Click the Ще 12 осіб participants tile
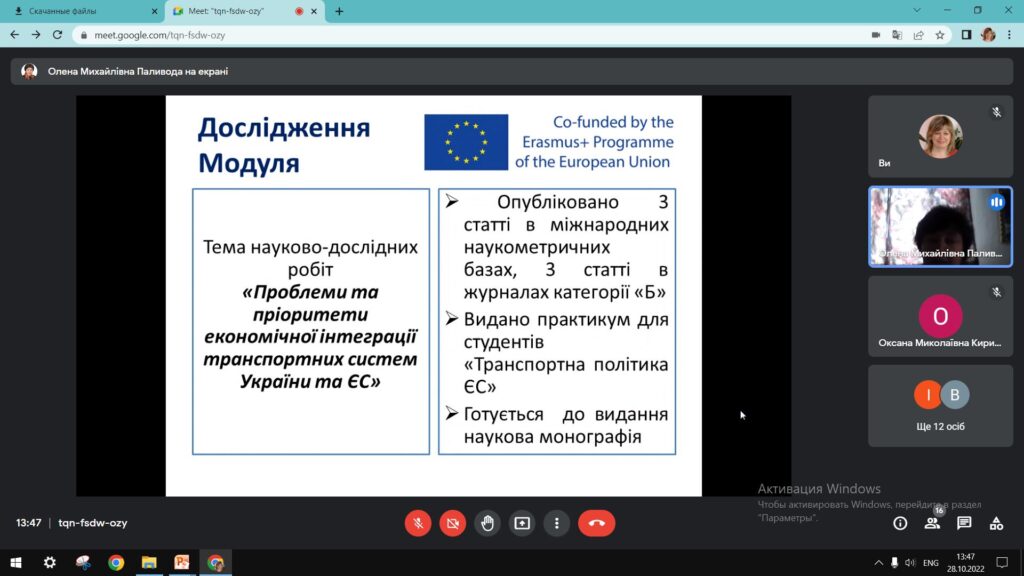The height and width of the screenshot is (576, 1024). click(x=938, y=405)
